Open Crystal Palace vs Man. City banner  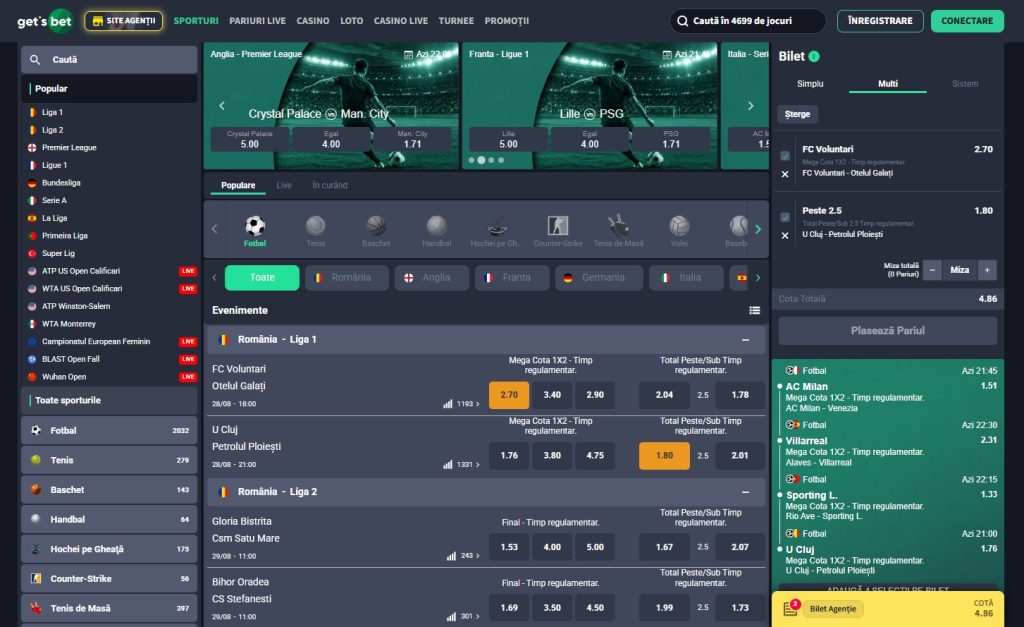pyautogui.click(x=330, y=105)
